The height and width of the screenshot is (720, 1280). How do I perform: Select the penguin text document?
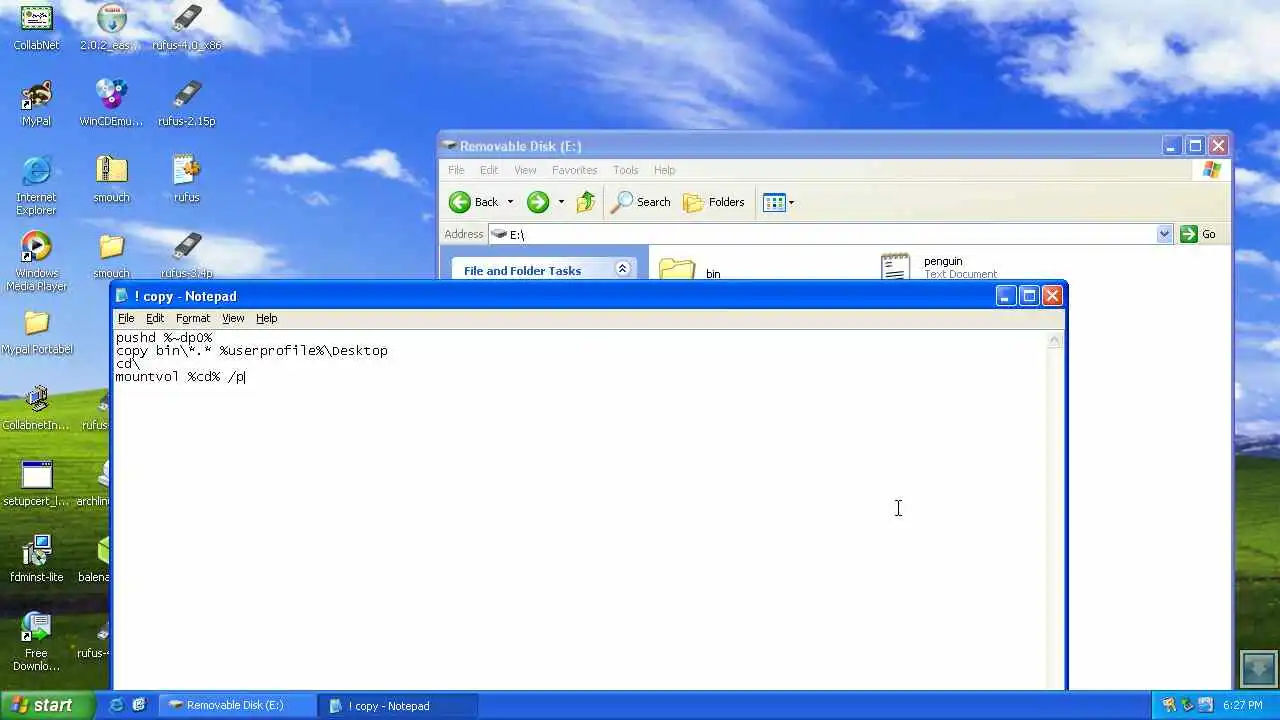click(938, 267)
